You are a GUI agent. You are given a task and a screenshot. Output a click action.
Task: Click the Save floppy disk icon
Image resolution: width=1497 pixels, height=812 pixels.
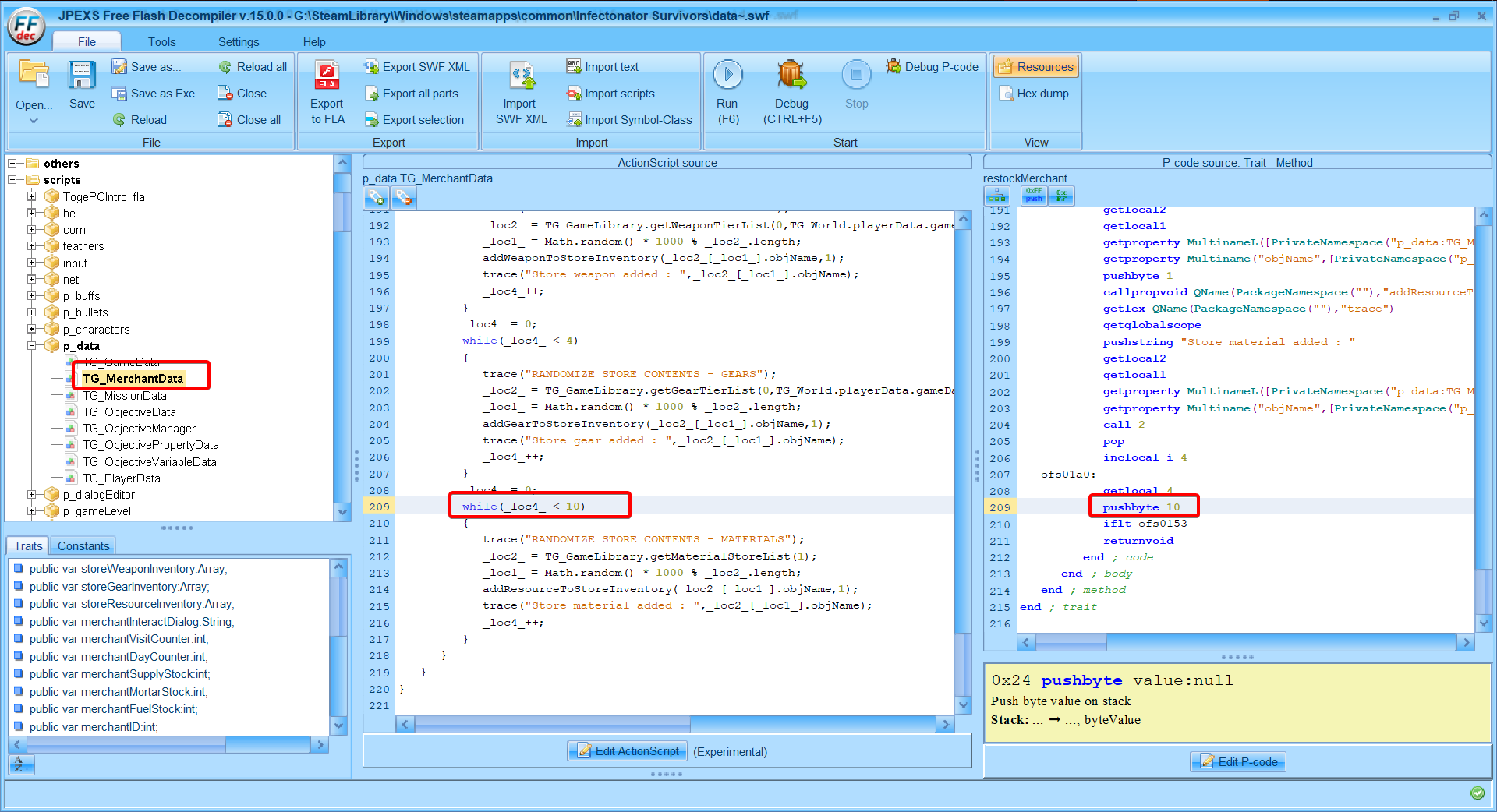click(x=82, y=75)
